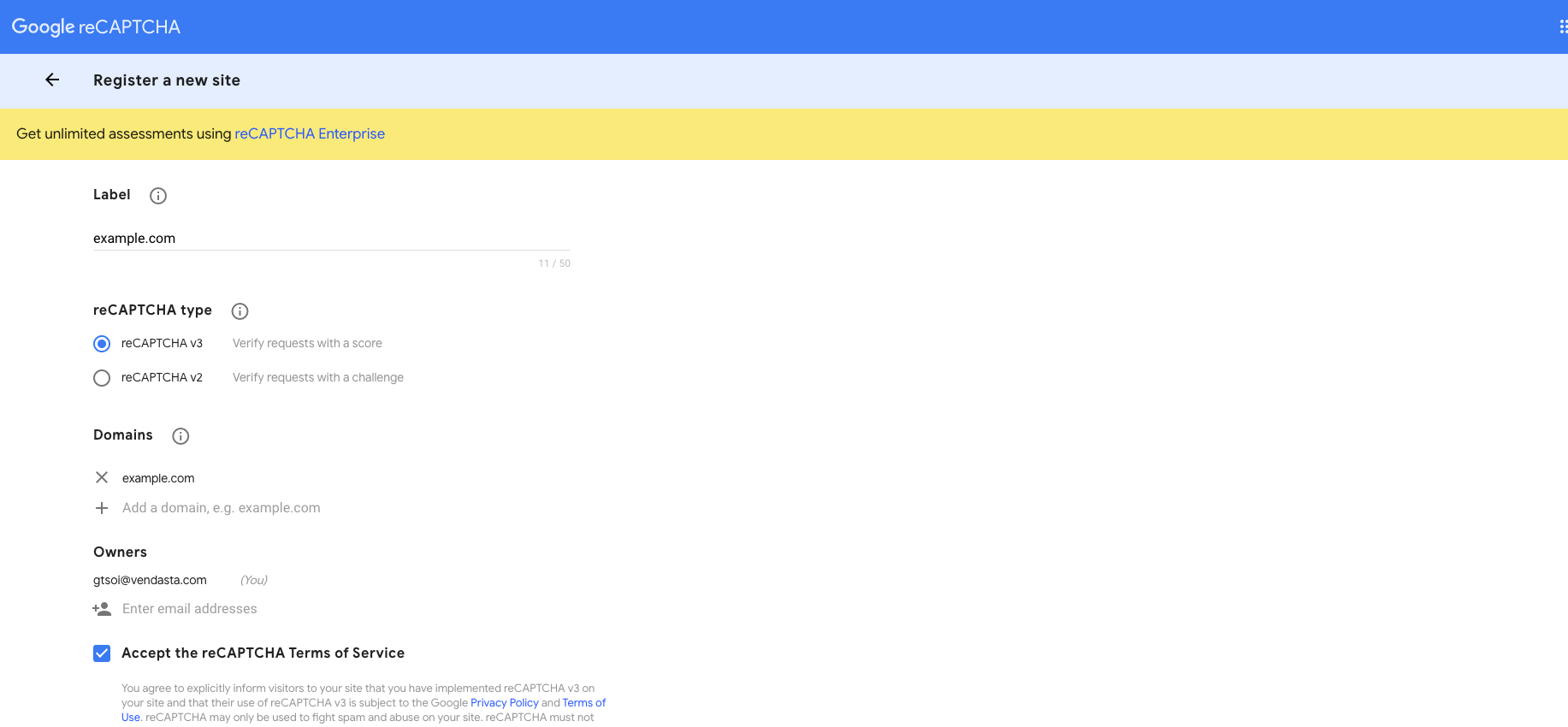The width and height of the screenshot is (1568, 727).
Task: Open the Google apps grid icon
Action: (x=1563, y=27)
